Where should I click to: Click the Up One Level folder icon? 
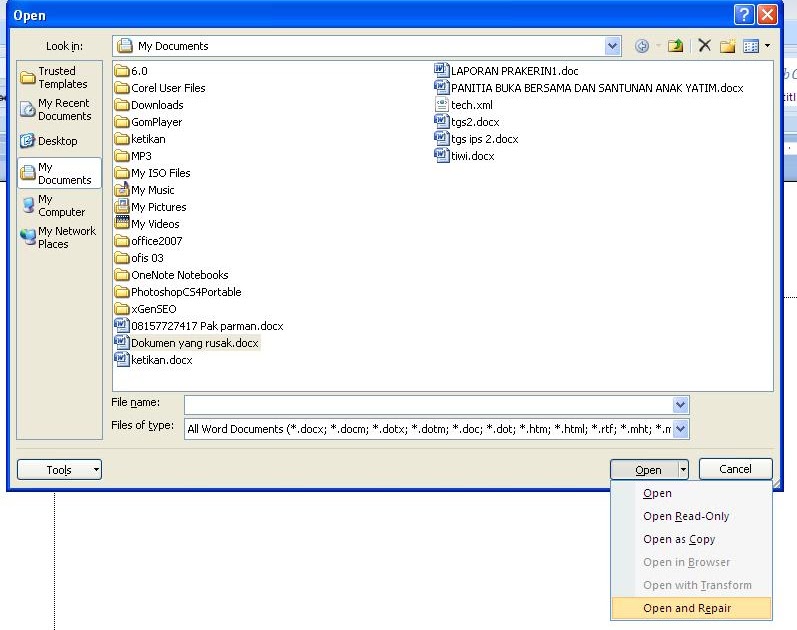pyautogui.click(x=676, y=46)
